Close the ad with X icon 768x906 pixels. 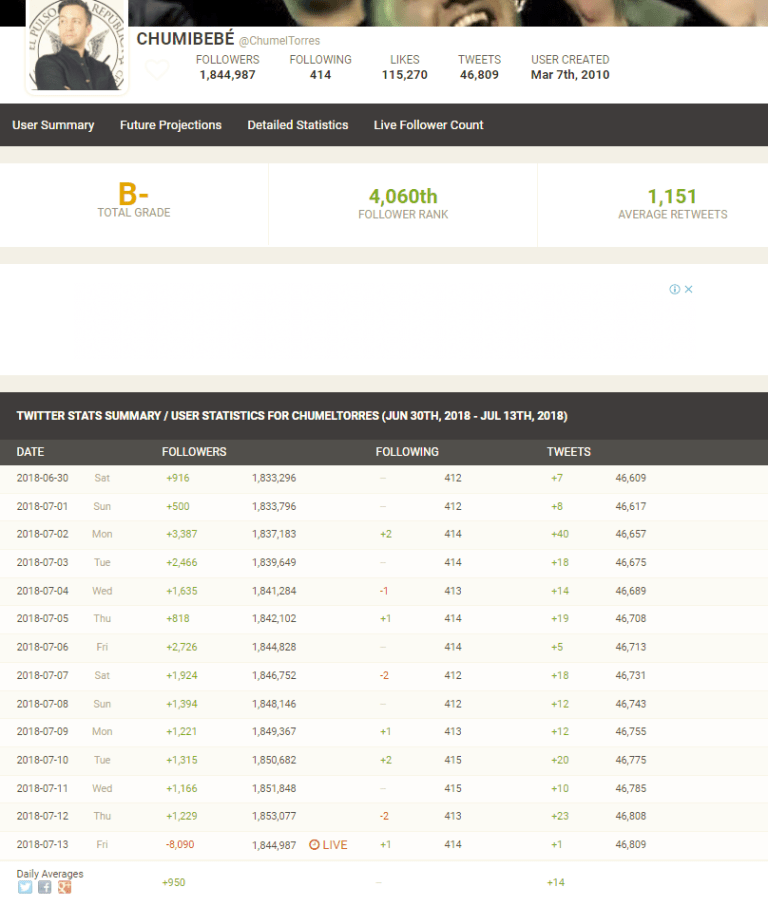689,289
